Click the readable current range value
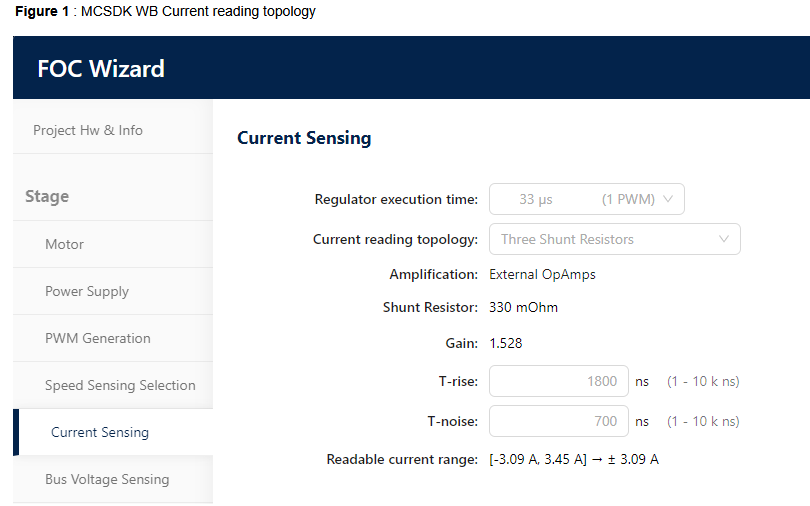 click(x=573, y=460)
